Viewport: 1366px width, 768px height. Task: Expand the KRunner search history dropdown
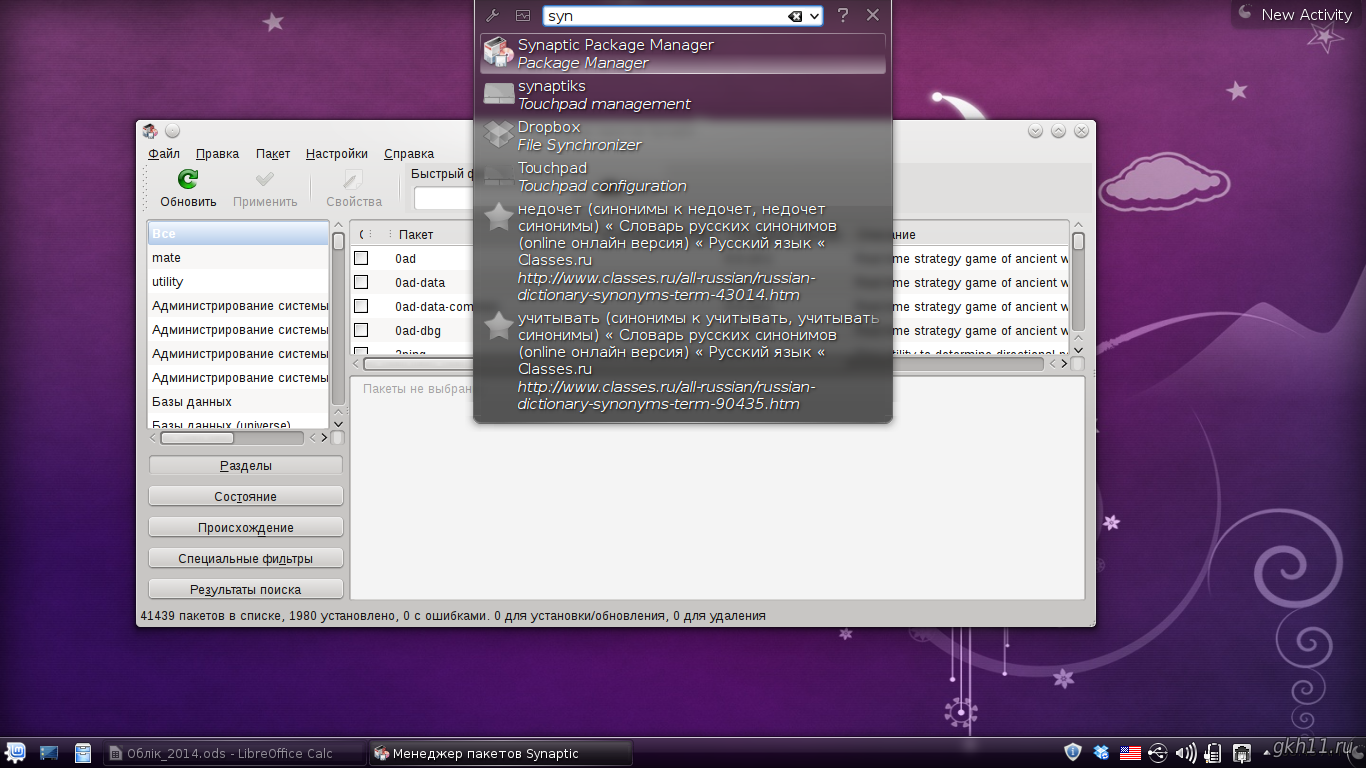(x=814, y=16)
